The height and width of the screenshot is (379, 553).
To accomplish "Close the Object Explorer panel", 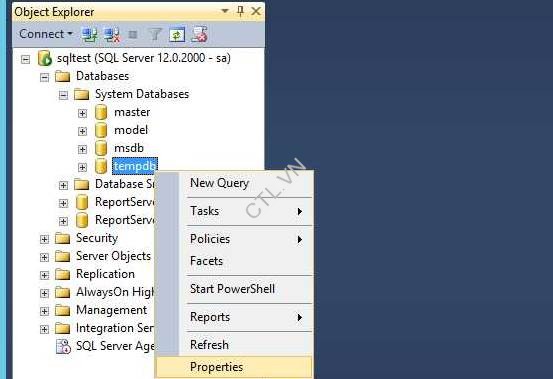I will click(x=256, y=11).
